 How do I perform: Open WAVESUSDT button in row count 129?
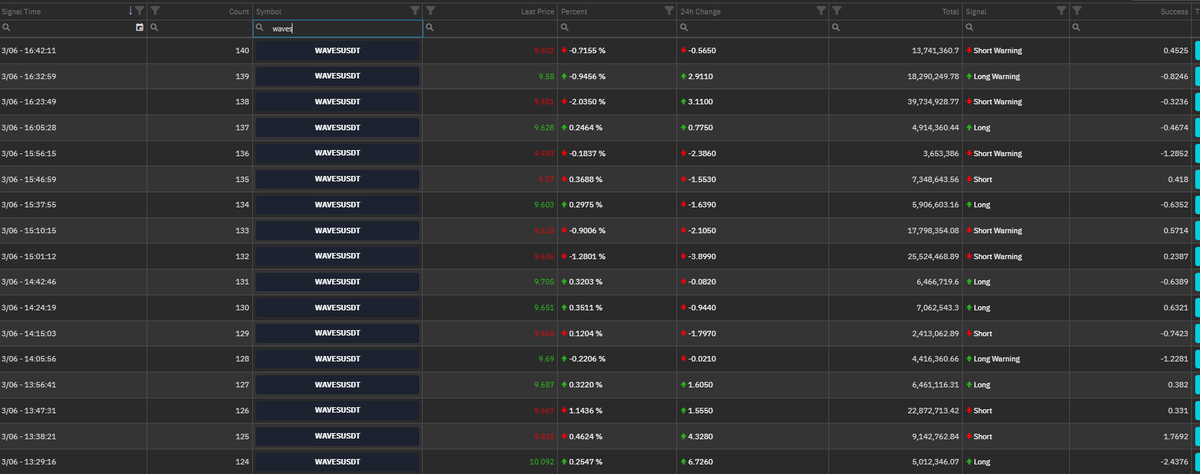[337, 333]
